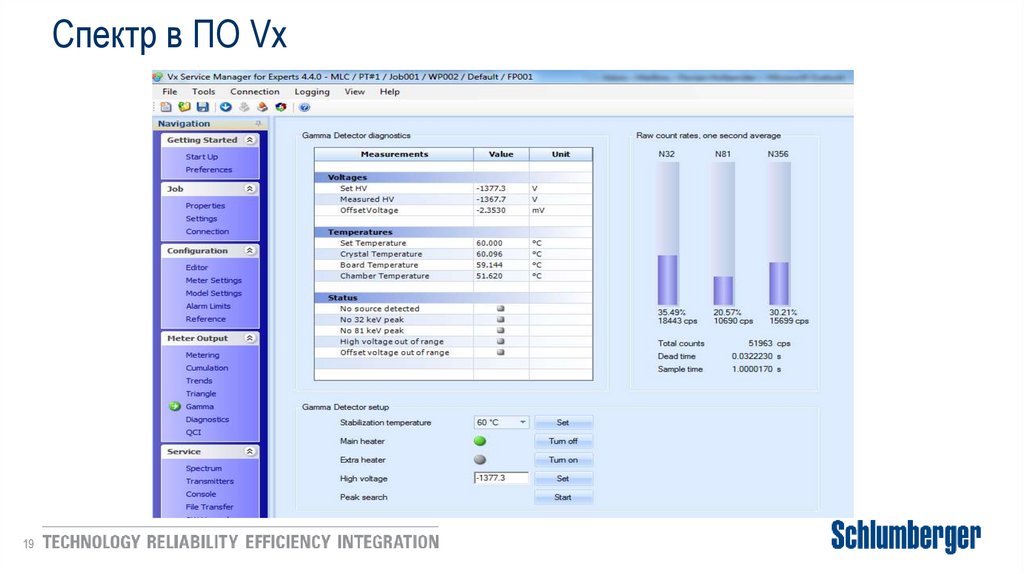Click the High voltage input field
Image resolution: width=1024 pixels, height=574 pixels.
click(501, 478)
